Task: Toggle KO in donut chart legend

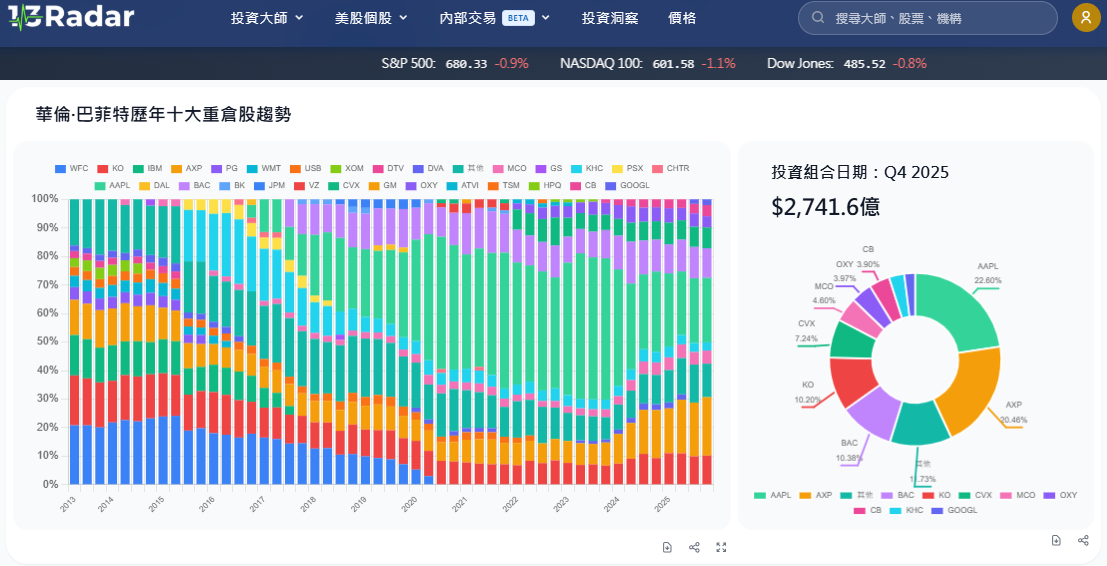Action: (x=935, y=495)
